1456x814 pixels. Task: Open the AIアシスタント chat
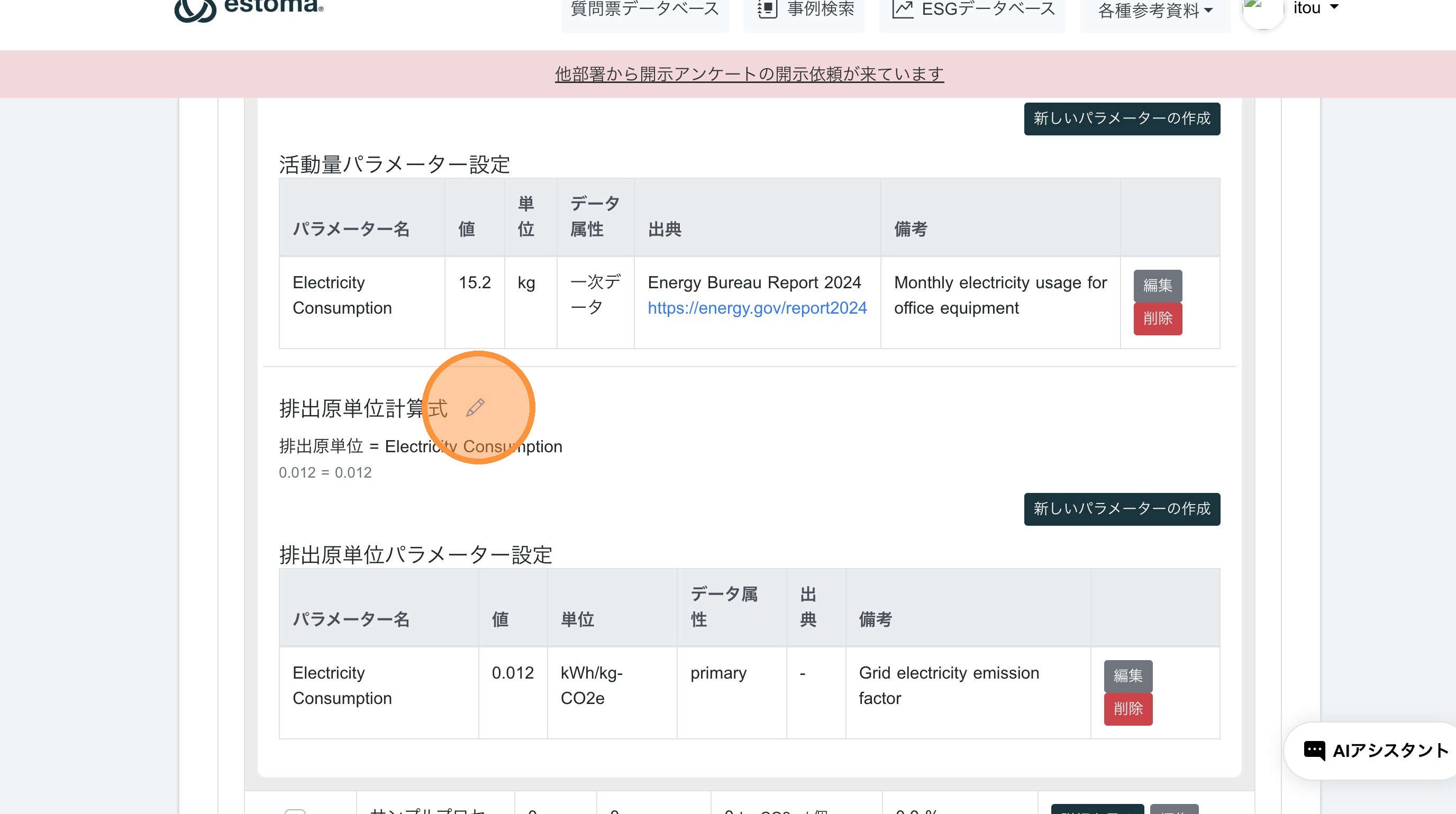(1375, 750)
